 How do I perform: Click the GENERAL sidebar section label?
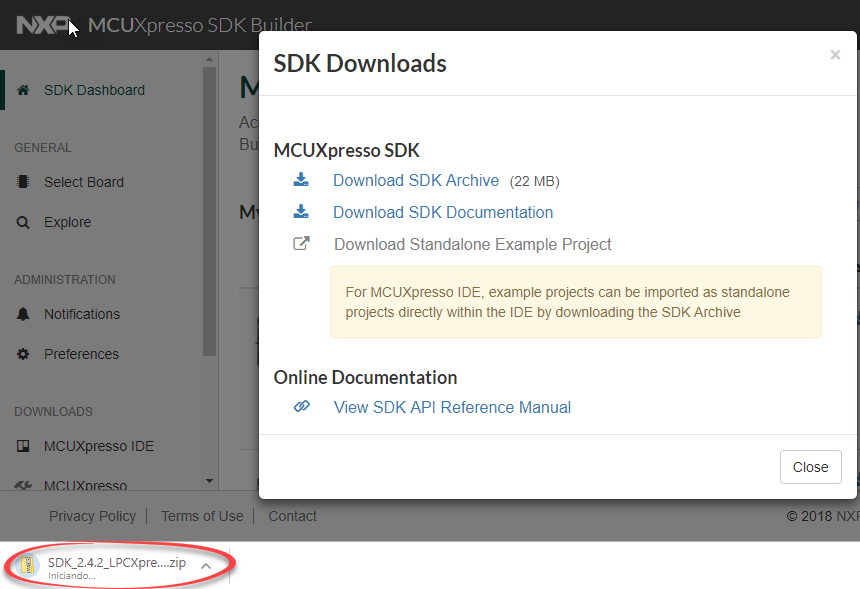(43, 148)
